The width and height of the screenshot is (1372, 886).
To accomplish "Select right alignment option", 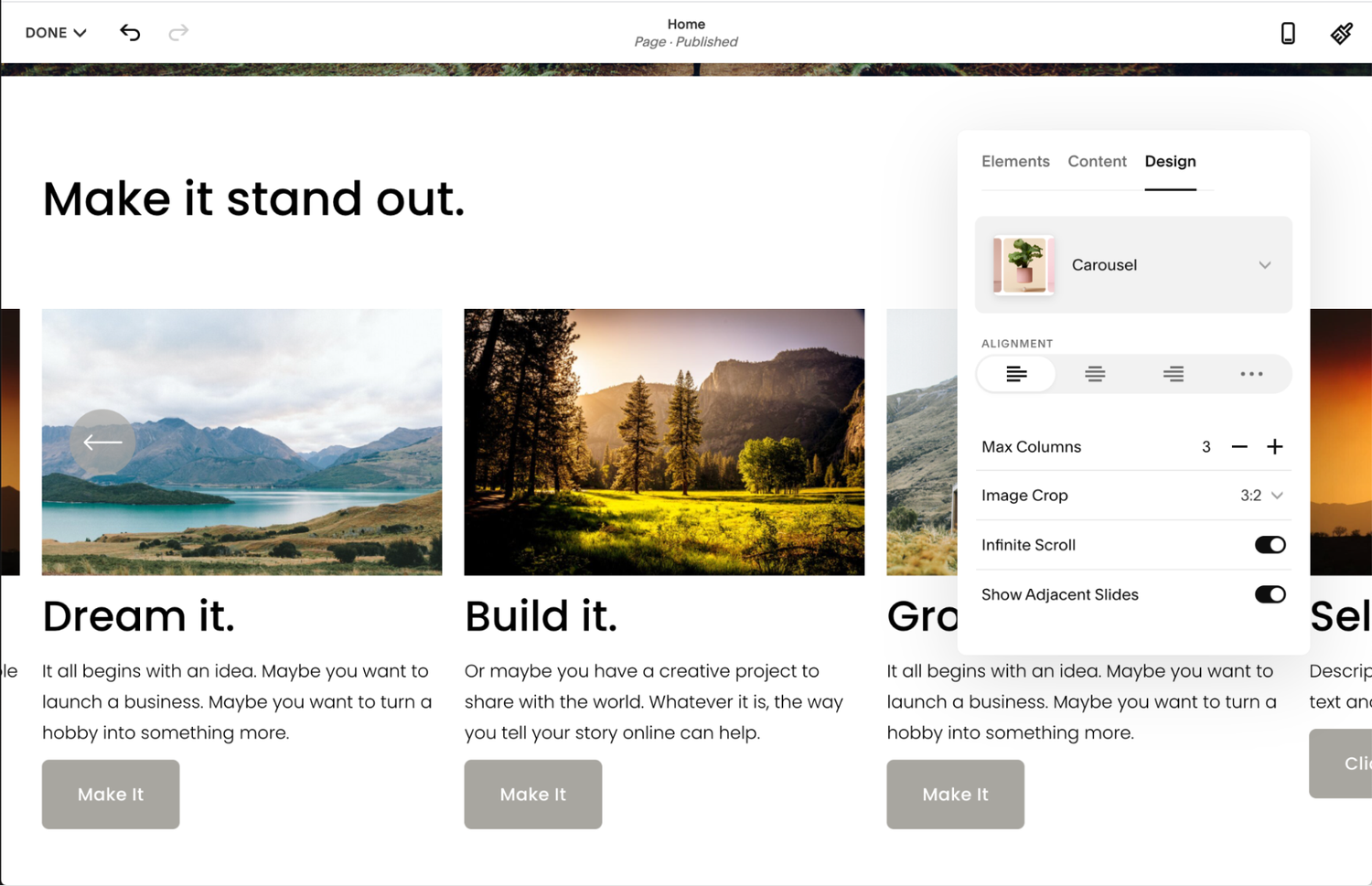I will click(x=1173, y=374).
